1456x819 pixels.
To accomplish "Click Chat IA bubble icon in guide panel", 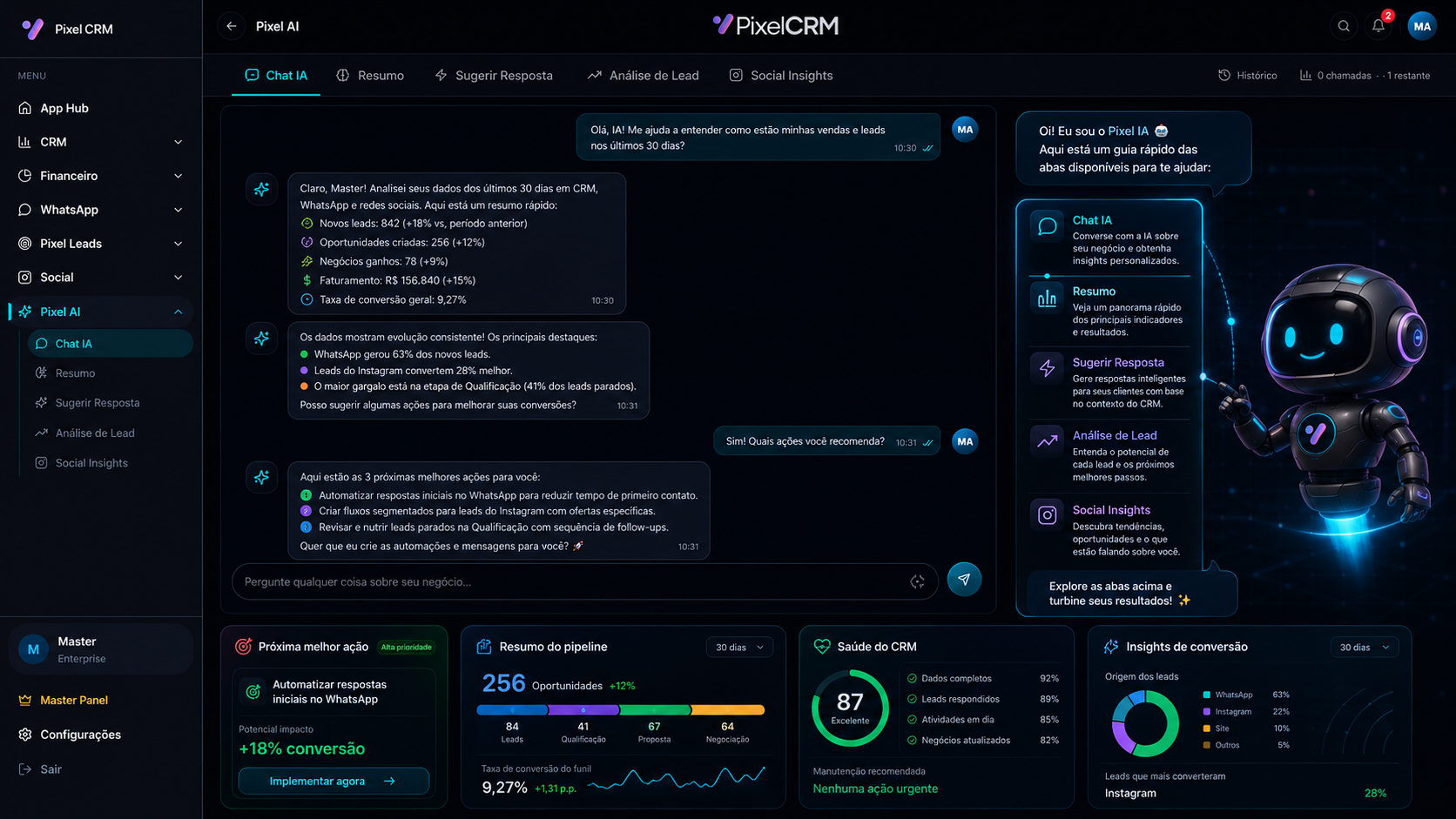I will coord(1048,226).
